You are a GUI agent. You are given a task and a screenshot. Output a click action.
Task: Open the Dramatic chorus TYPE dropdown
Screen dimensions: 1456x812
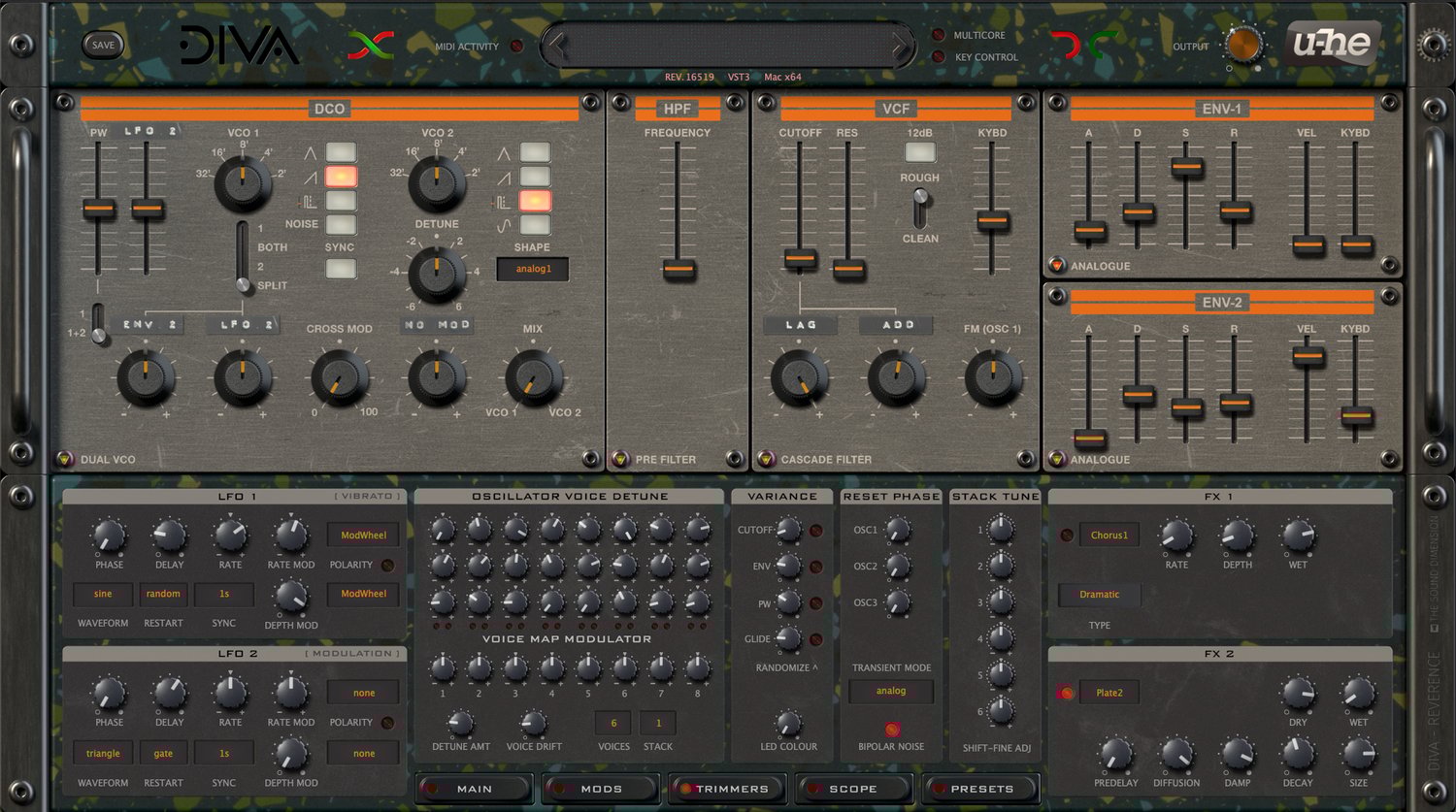pyautogui.click(x=1099, y=595)
